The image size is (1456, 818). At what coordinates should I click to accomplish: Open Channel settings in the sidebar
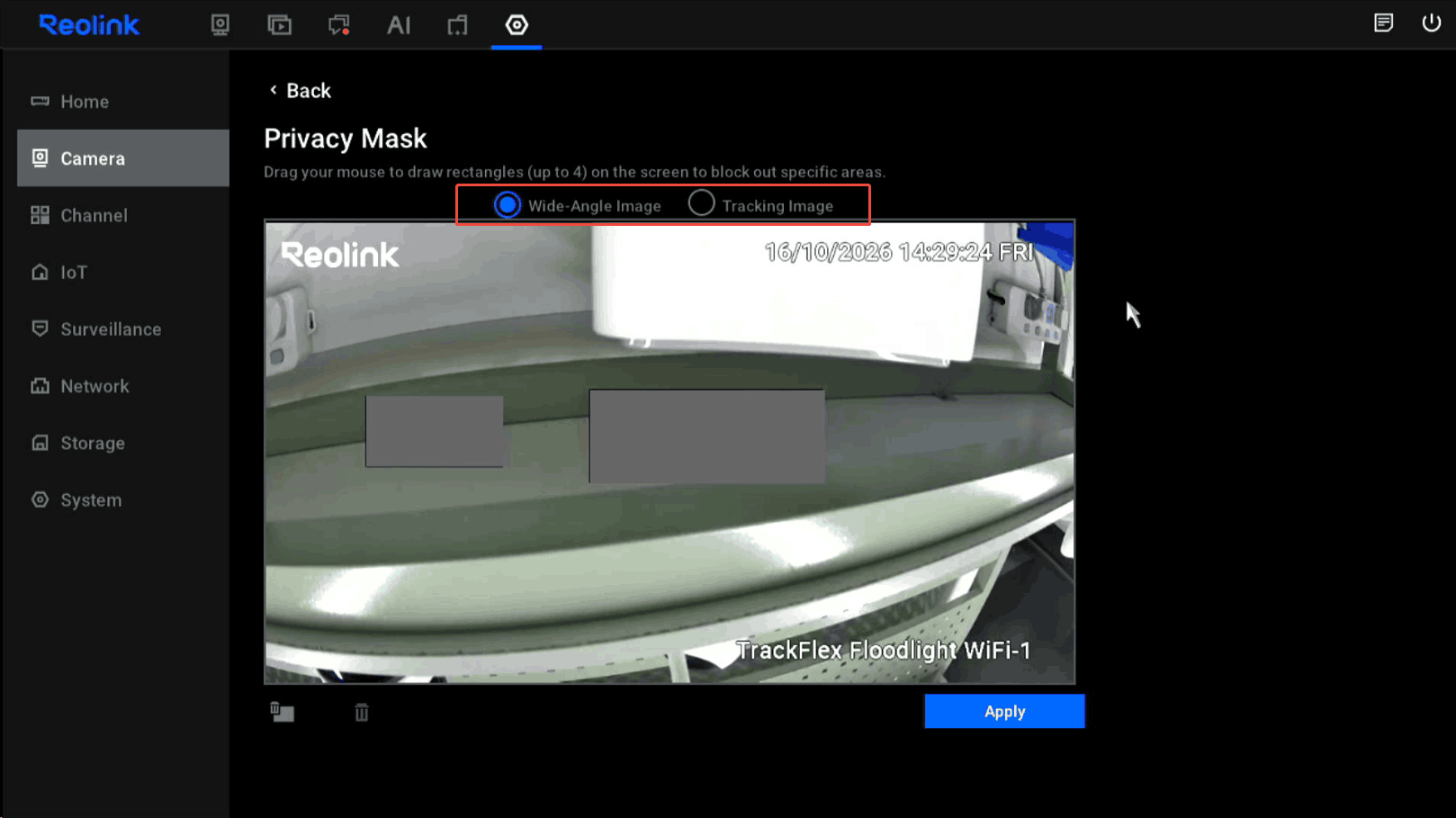pos(123,215)
